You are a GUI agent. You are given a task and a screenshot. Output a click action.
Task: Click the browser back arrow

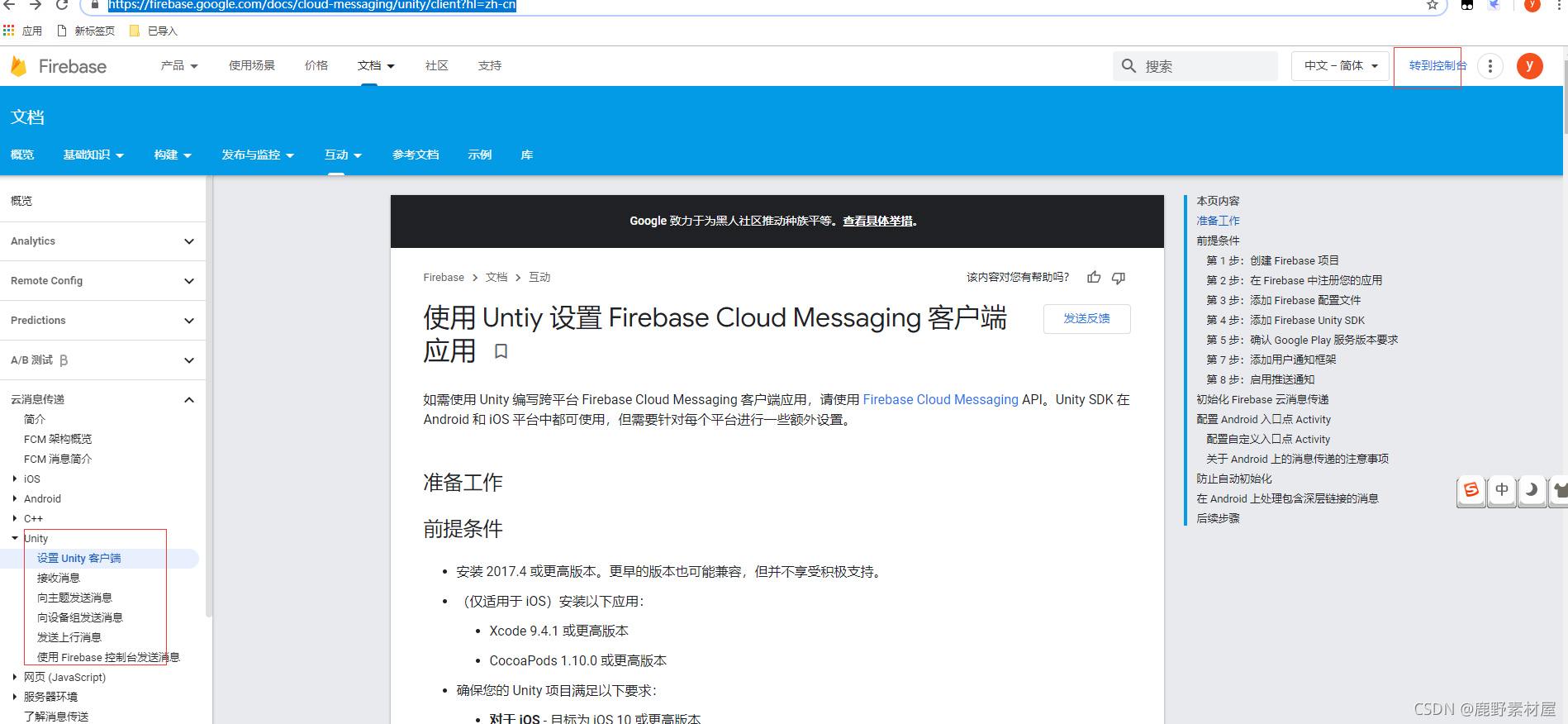point(9,5)
